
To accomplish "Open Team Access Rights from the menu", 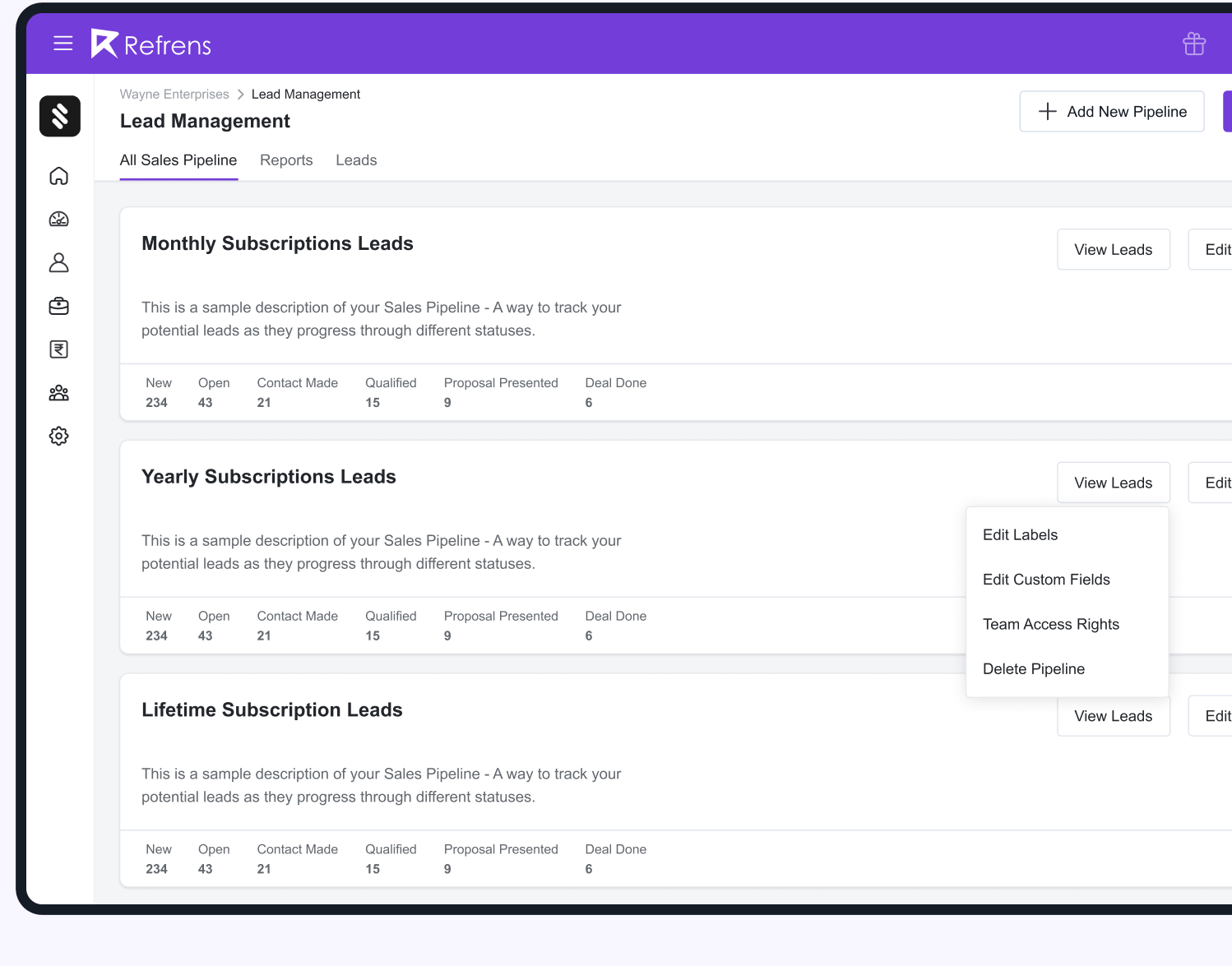I will (x=1051, y=624).
